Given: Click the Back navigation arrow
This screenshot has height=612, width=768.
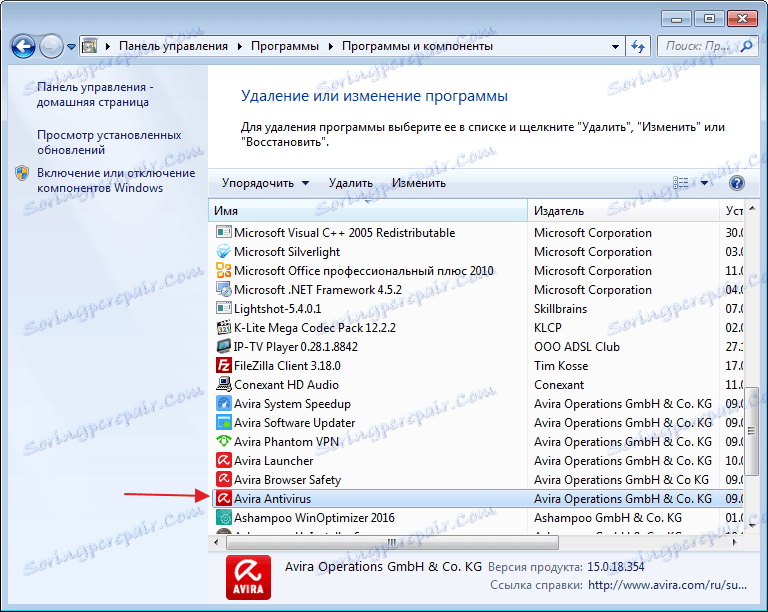Looking at the screenshot, I should [x=23, y=47].
